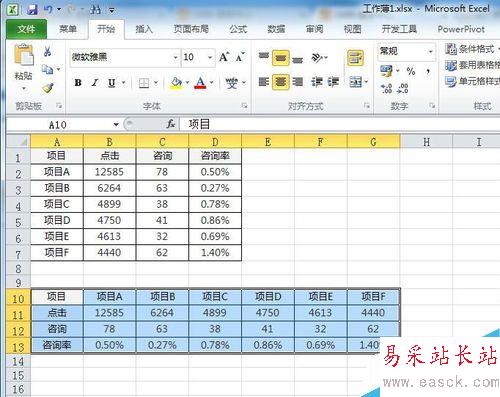
Task: Click the phonetic guide 文 icon
Action: pos(231,83)
